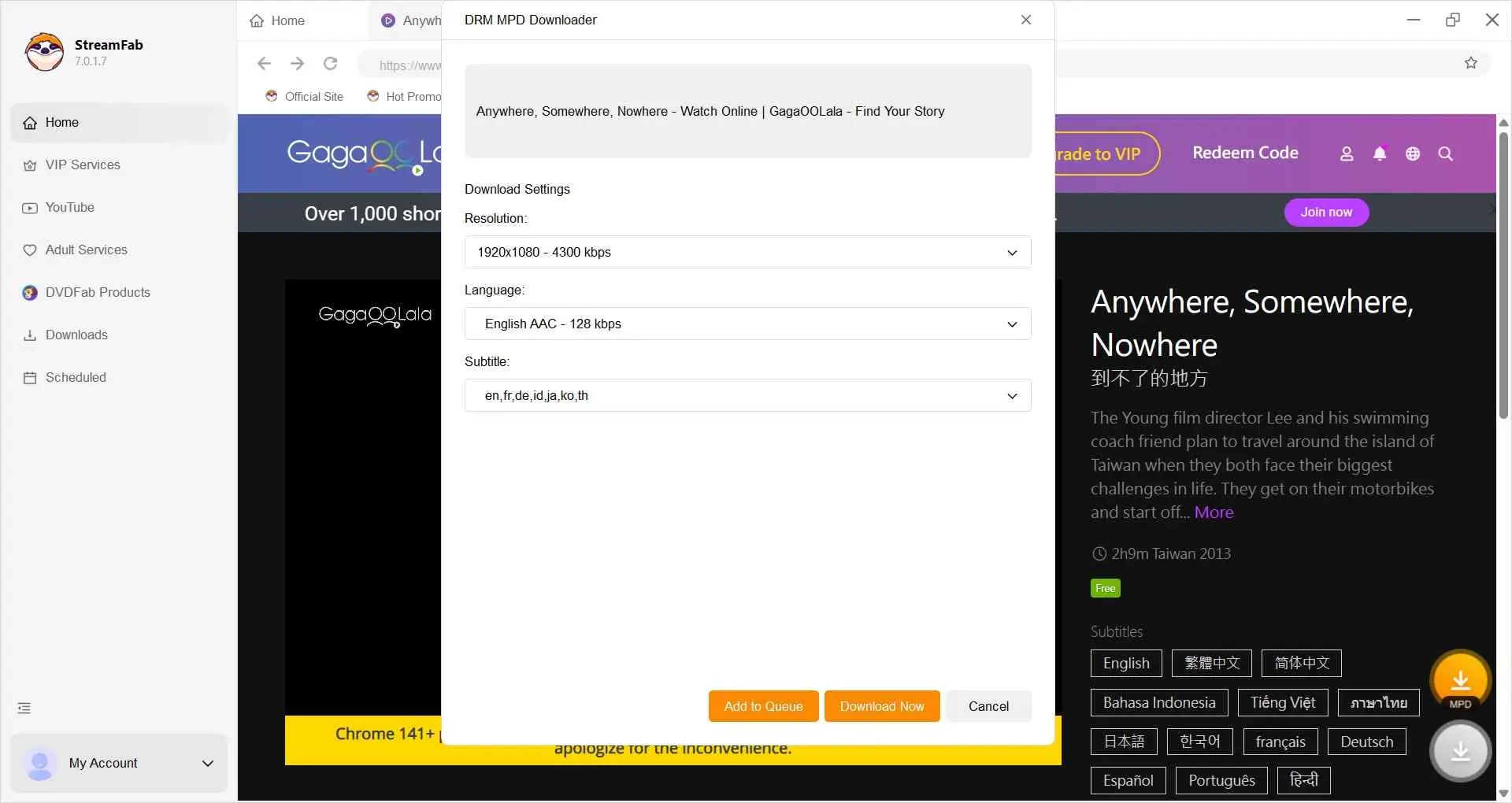Image resolution: width=1512 pixels, height=803 pixels.
Task: Open the Hot Promo bookmark
Action: [404, 97]
